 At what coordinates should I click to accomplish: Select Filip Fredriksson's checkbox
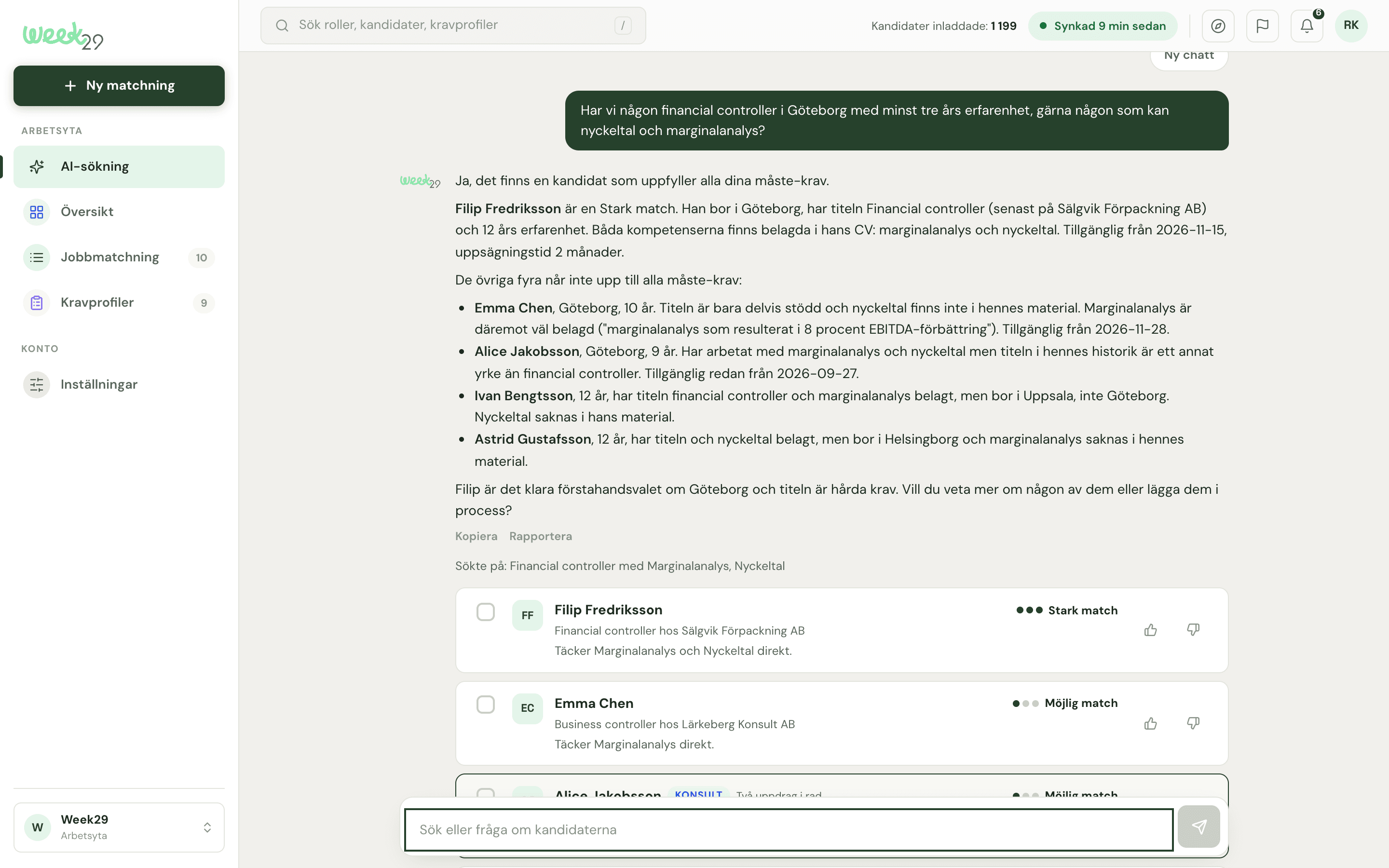(486, 612)
